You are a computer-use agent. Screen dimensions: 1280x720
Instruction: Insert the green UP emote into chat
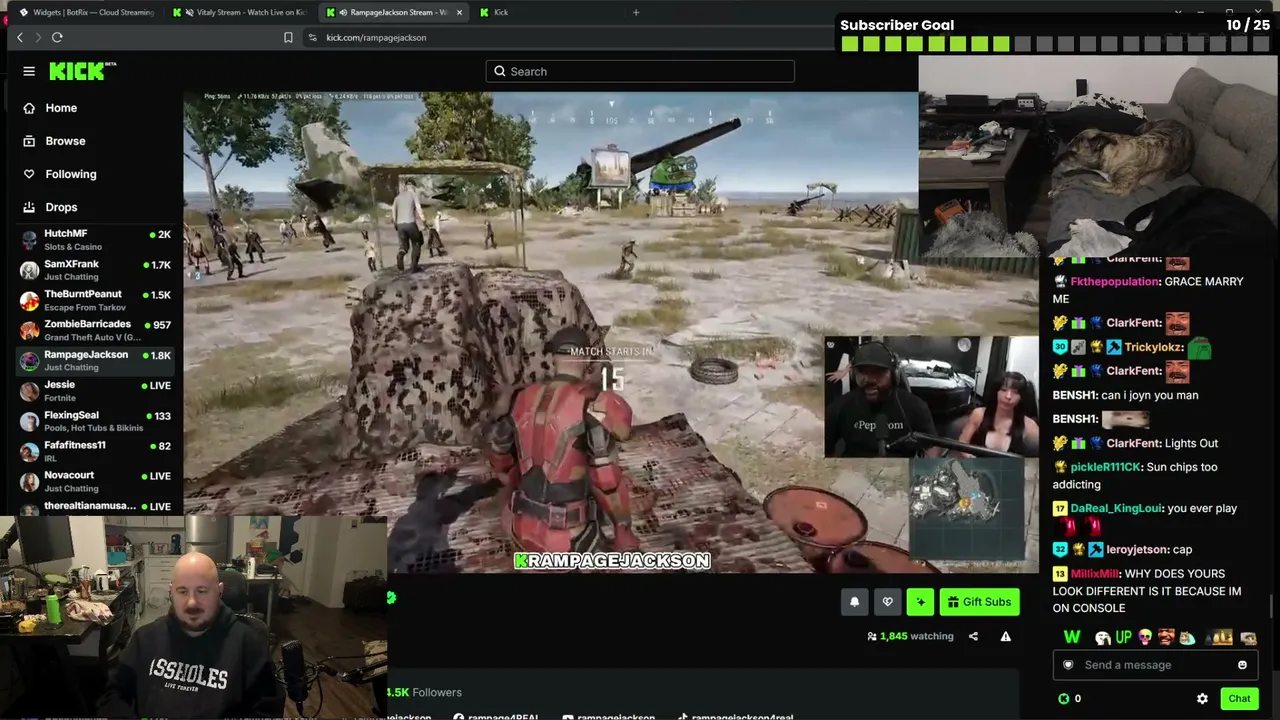[x=1123, y=637]
